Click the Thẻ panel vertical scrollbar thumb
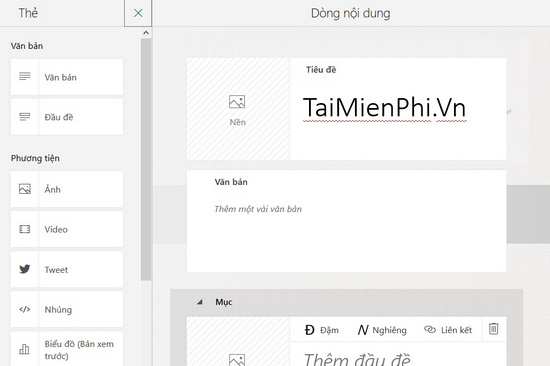Viewport: 550px width, 366px height. pyautogui.click(x=146, y=159)
